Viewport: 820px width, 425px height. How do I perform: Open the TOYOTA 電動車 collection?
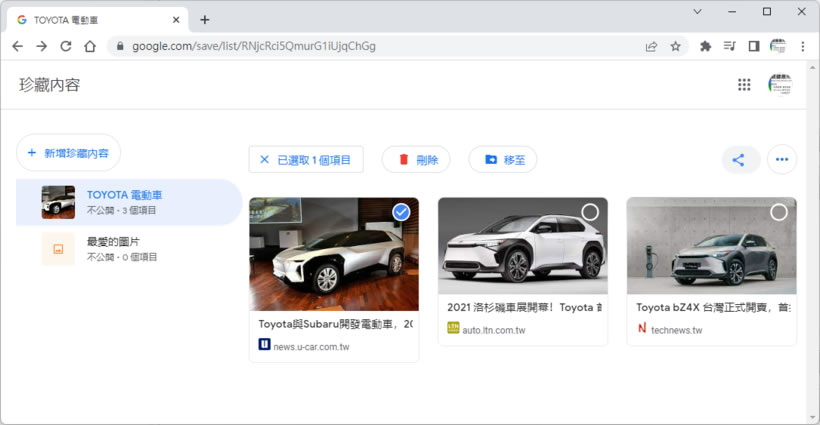point(129,202)
